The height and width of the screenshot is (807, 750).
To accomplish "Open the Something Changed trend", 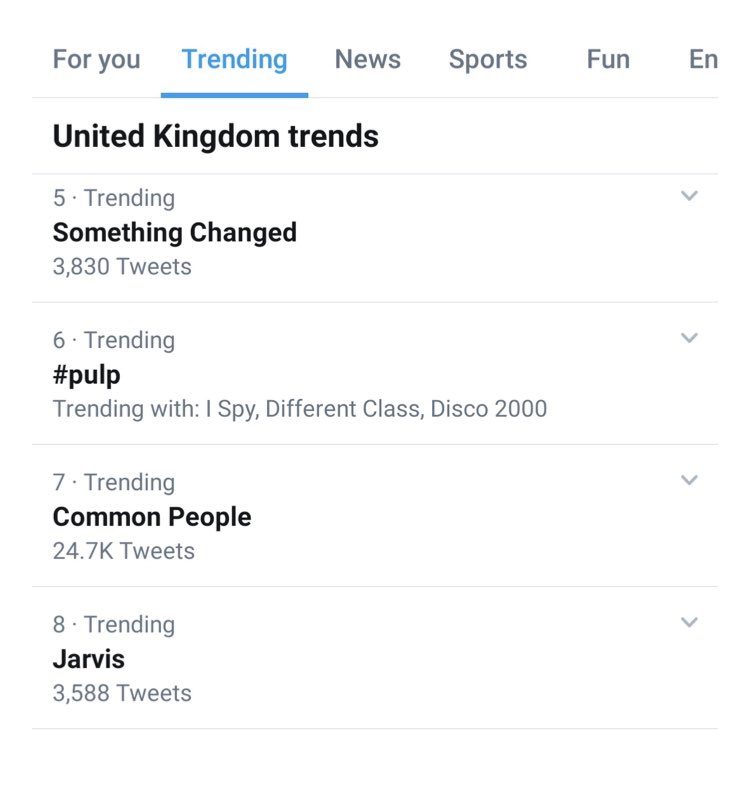I will click(x=175, y=232).
